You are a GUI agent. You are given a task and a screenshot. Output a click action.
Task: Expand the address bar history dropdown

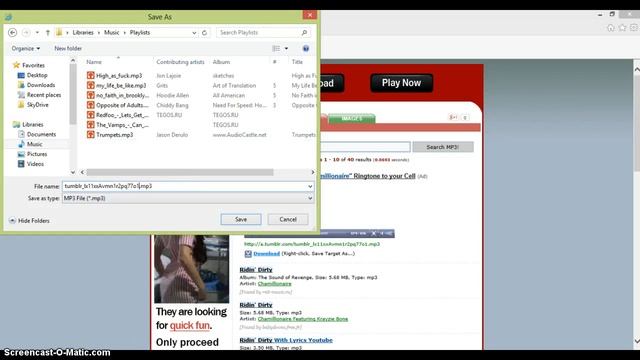tap(194, 32)
